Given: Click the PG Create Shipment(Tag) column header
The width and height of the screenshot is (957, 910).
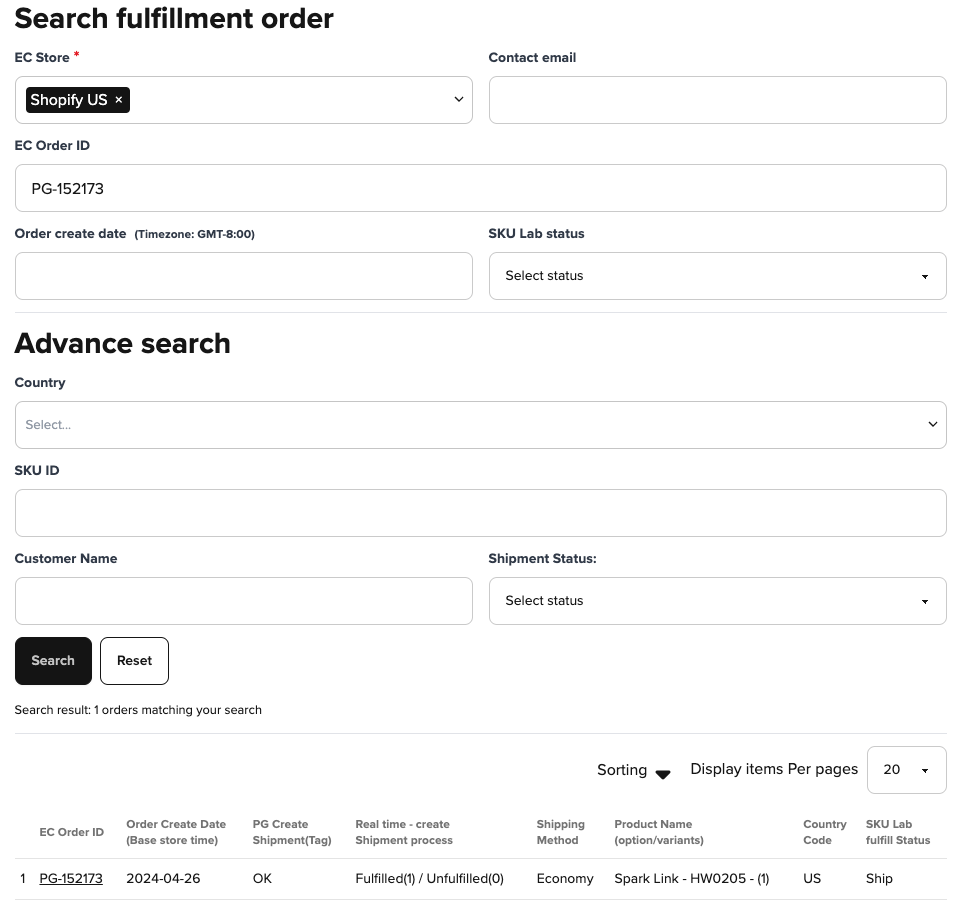Looking at the screenshot, I should coord(292,832).
